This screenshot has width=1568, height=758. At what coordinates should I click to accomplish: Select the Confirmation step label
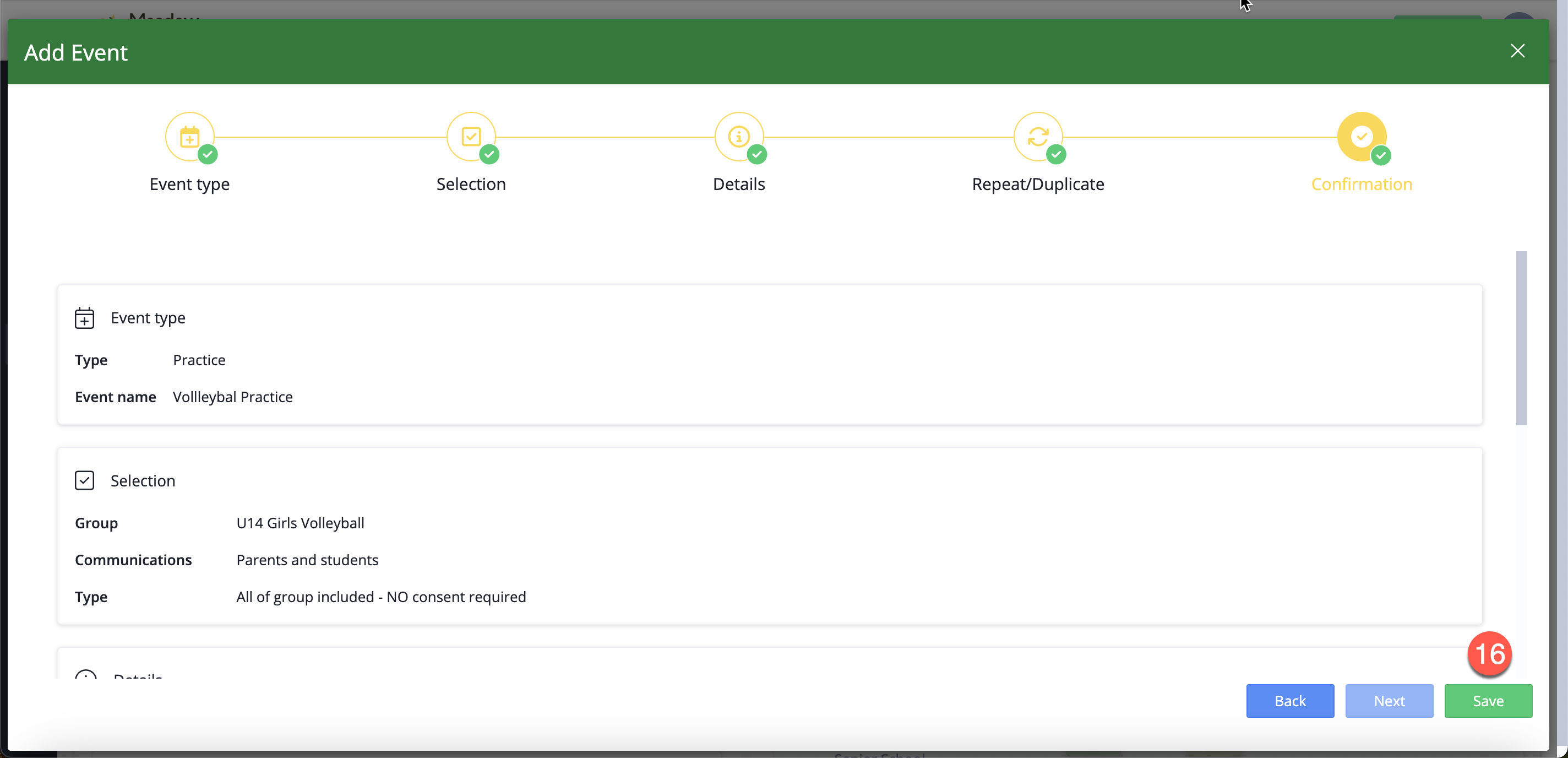click(1362, 184)
